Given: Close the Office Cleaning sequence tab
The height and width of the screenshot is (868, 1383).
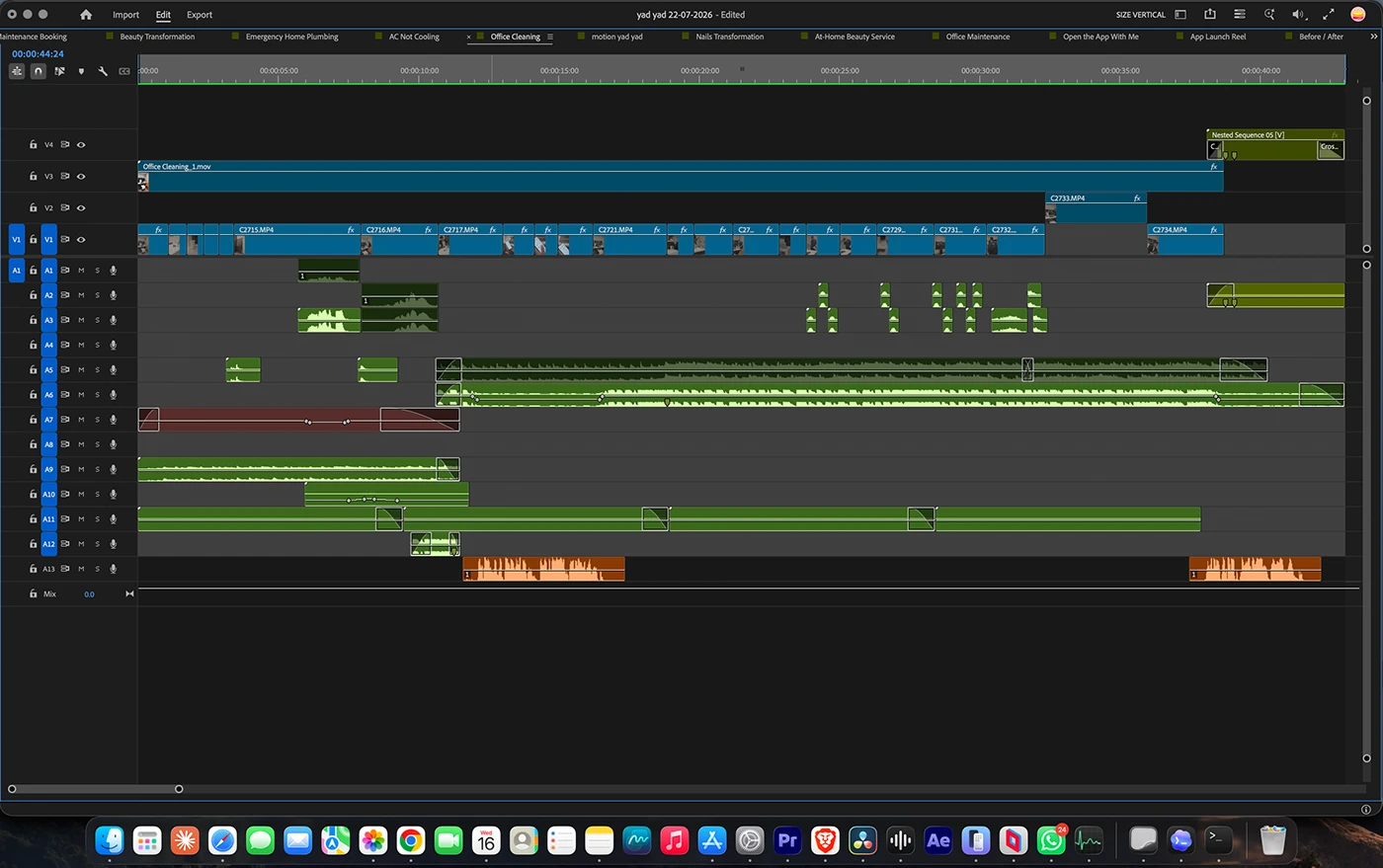Looking at the screenshot, I should click(468, 37).
